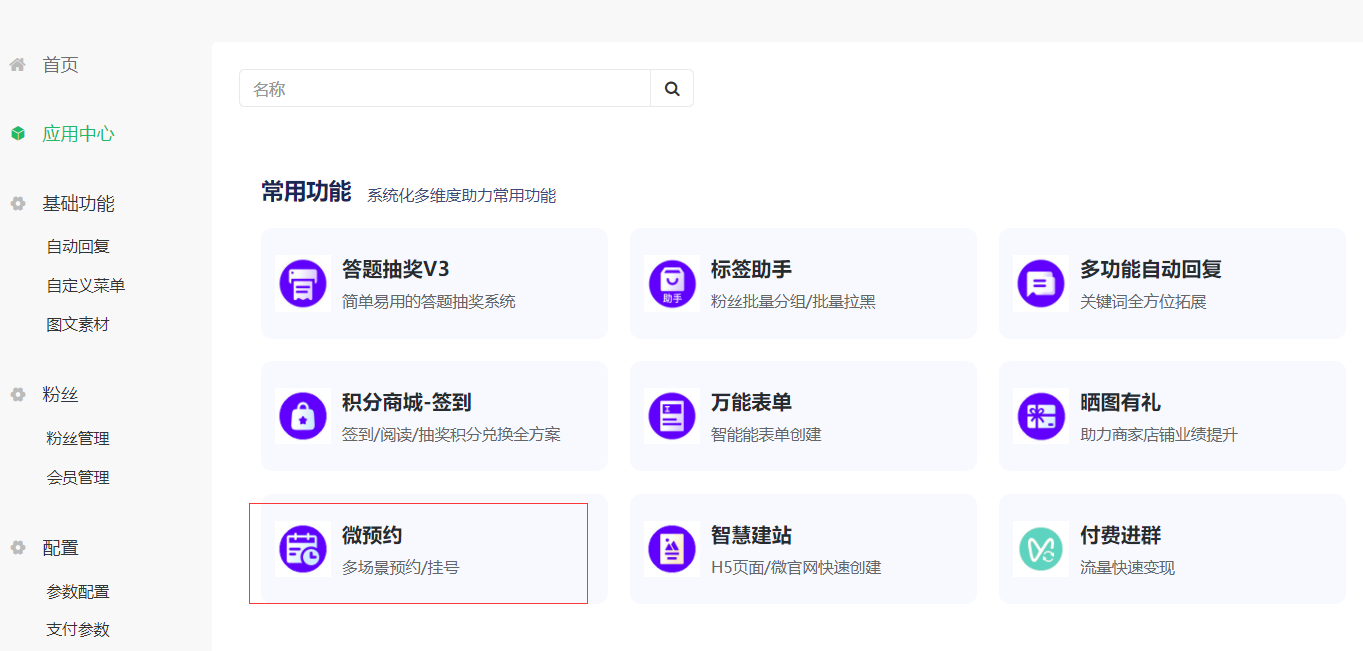Screen dimensions: 1363x651
Task: Click the gear icon beside 基础功能
Action: tap(17, 204)
